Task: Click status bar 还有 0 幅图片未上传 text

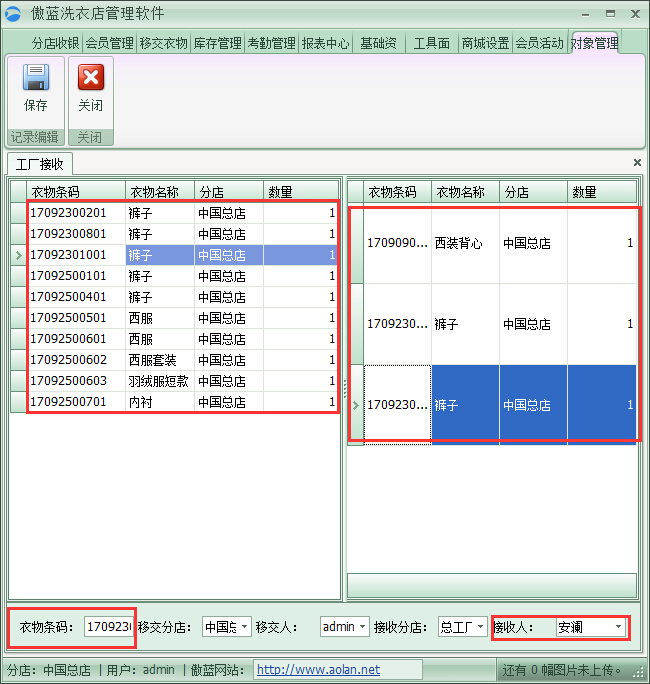Action: pyautogui.click(x=562, y=670)
